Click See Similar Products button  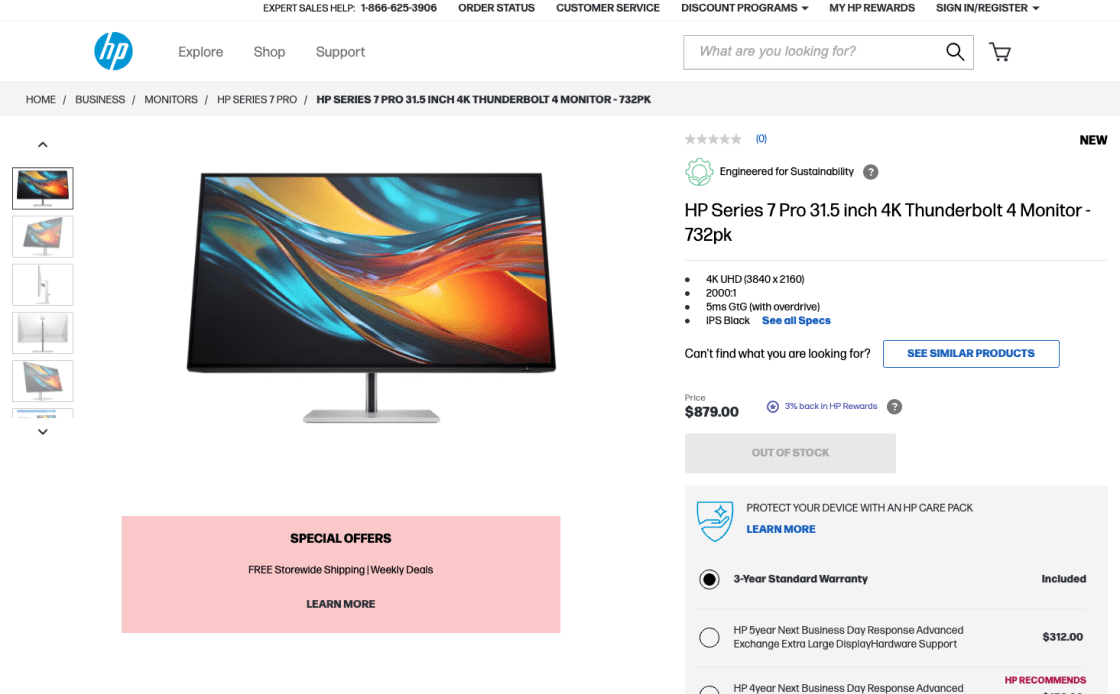click(x=971, y=353)
